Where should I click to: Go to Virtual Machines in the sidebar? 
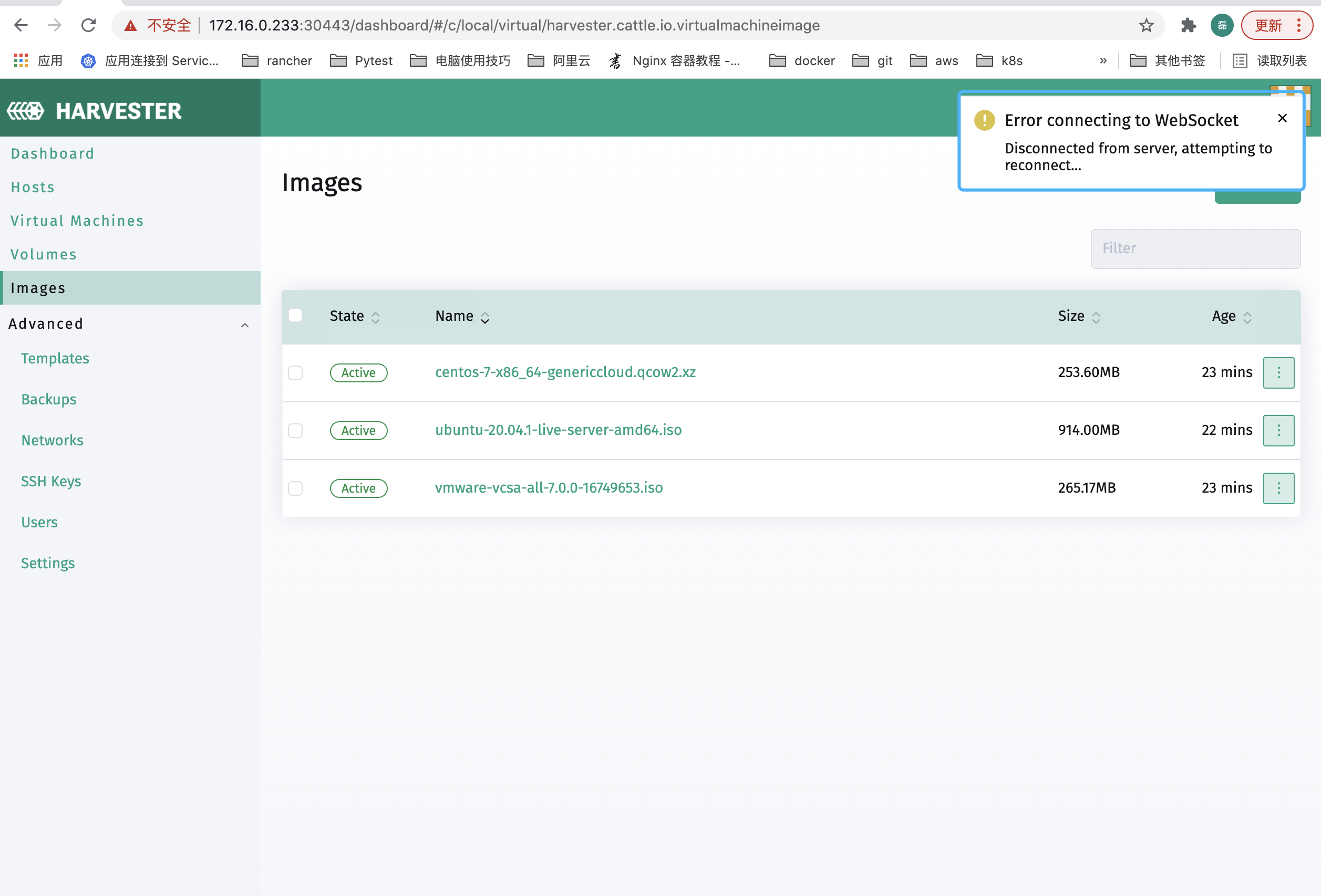(77, 221)
